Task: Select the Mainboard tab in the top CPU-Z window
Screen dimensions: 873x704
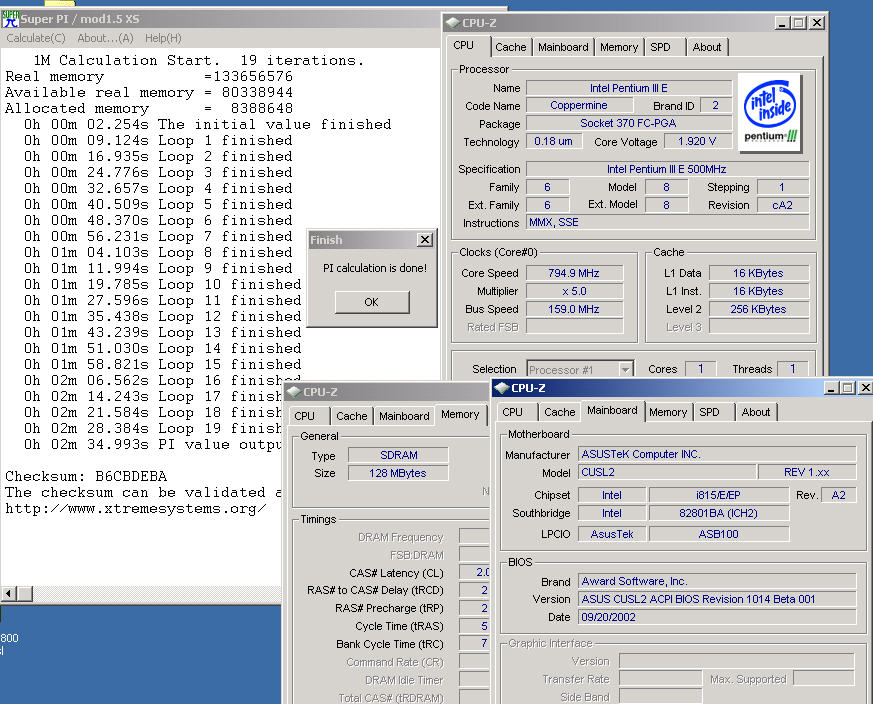Action: [563, 47]
